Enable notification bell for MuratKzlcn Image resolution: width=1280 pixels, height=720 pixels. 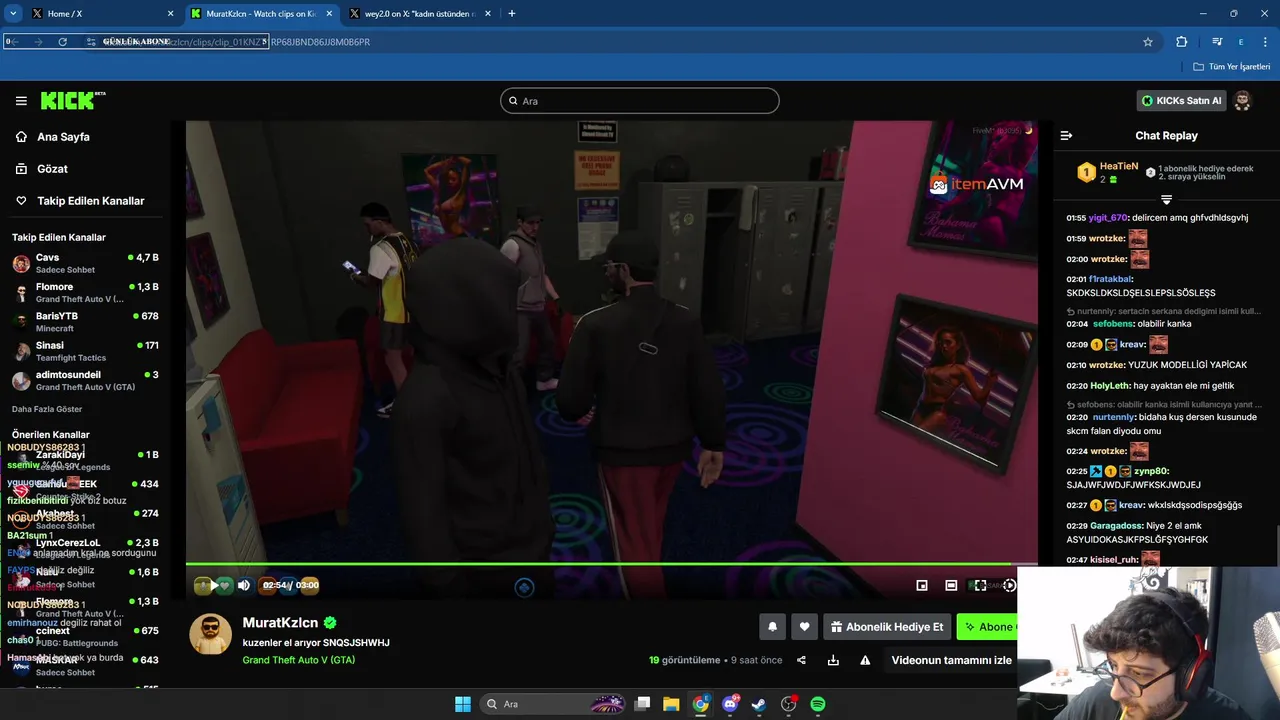[x=772, y=627]
